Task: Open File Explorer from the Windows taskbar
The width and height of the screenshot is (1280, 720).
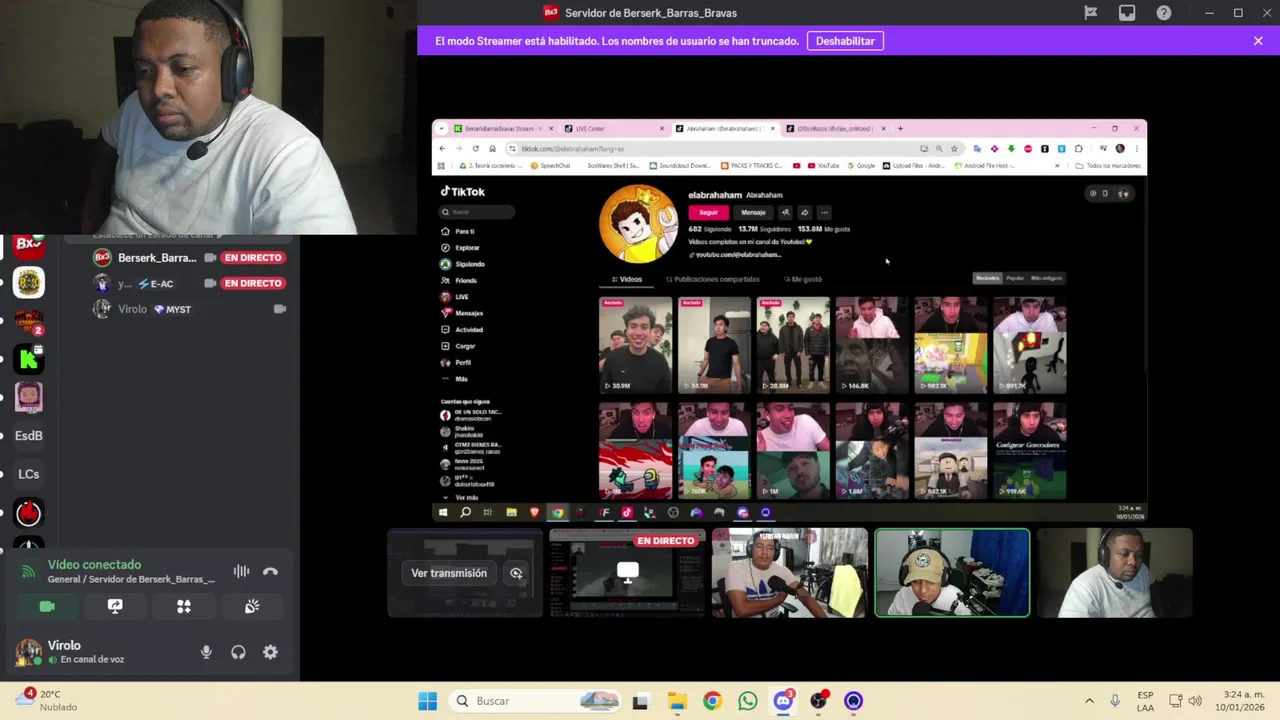Action: [677, 701]
